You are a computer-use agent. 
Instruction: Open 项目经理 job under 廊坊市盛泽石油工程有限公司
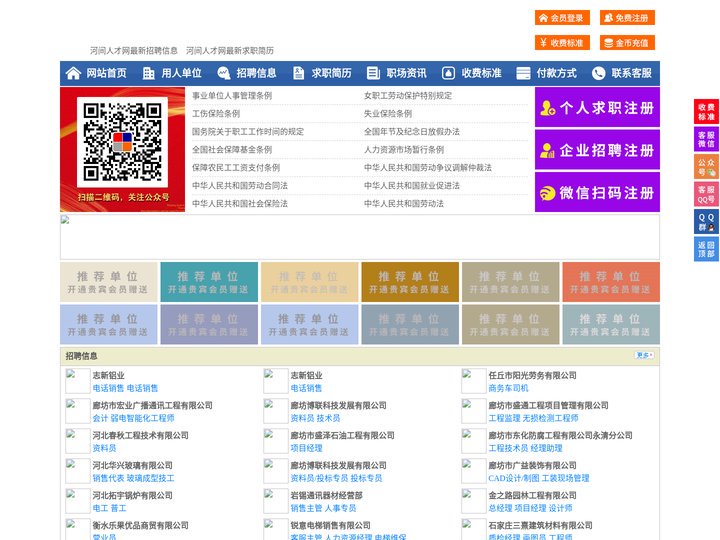[x=306, y=448]
